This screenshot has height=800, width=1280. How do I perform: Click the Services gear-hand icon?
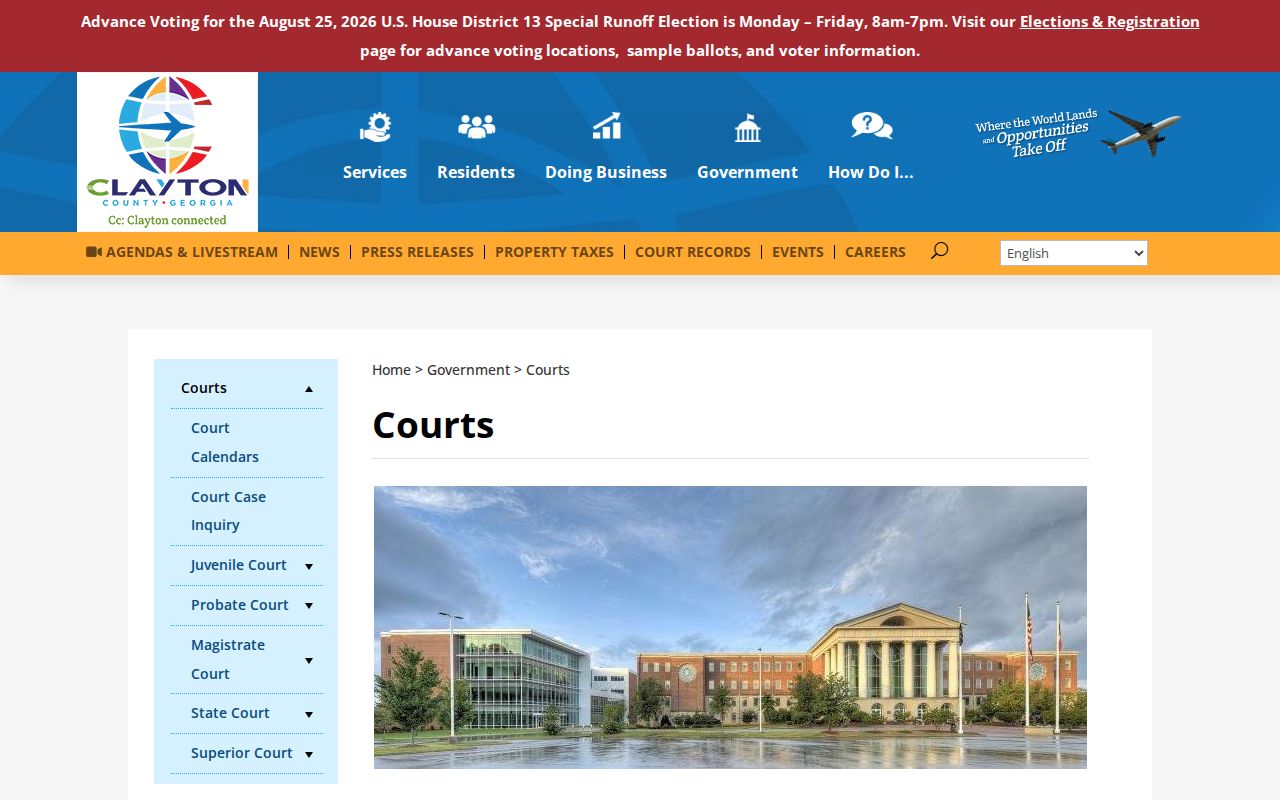pyautogui.click(x=375, y=127)
